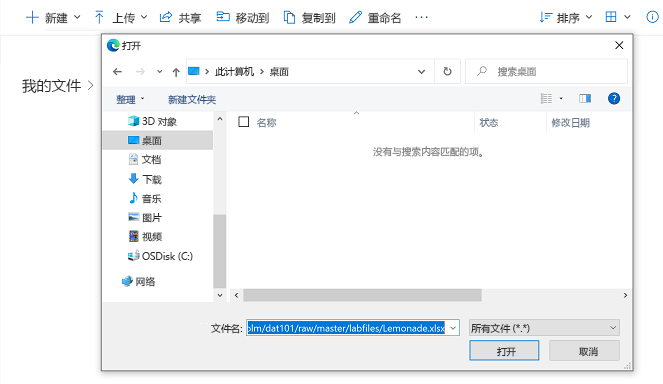Select 视频 in the navigation tree
Viewport: 663px width, 384px height.
pos(145,236)
